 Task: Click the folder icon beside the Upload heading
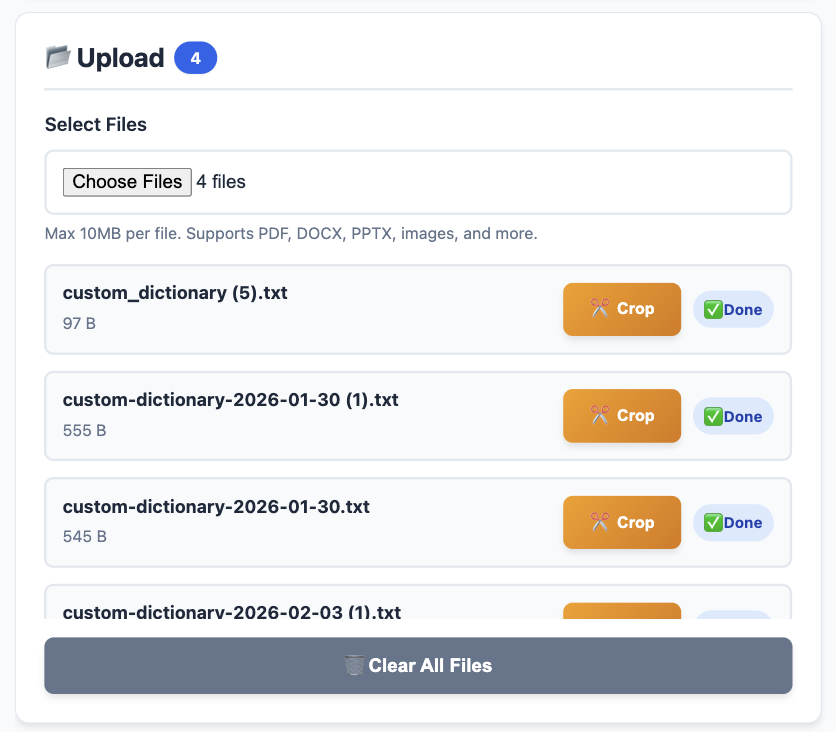[x=58, y=57]
